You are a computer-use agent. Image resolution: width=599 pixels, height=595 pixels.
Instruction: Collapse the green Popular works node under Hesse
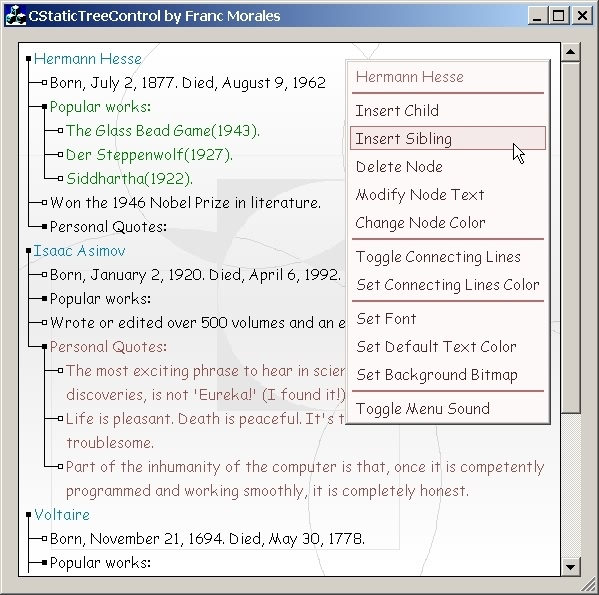[x=44, y=107]
